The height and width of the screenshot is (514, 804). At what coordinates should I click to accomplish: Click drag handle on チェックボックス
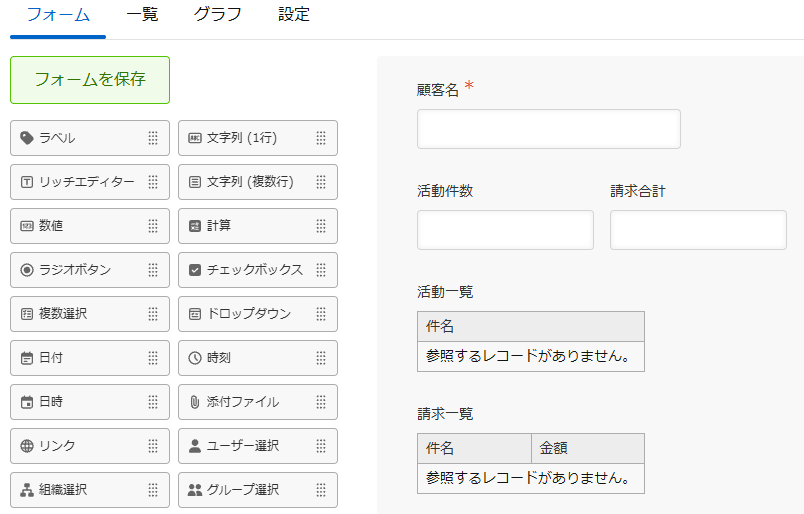click(x=321, y=270)
